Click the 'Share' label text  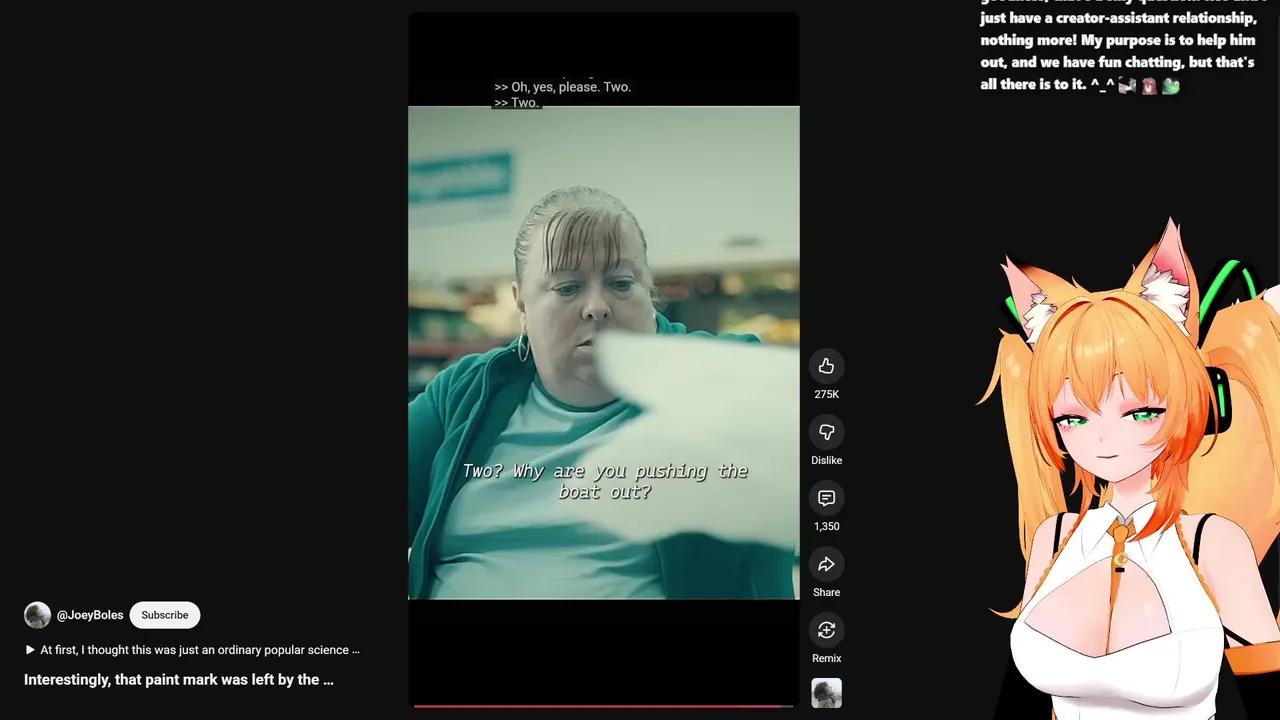tap(826, 592)
